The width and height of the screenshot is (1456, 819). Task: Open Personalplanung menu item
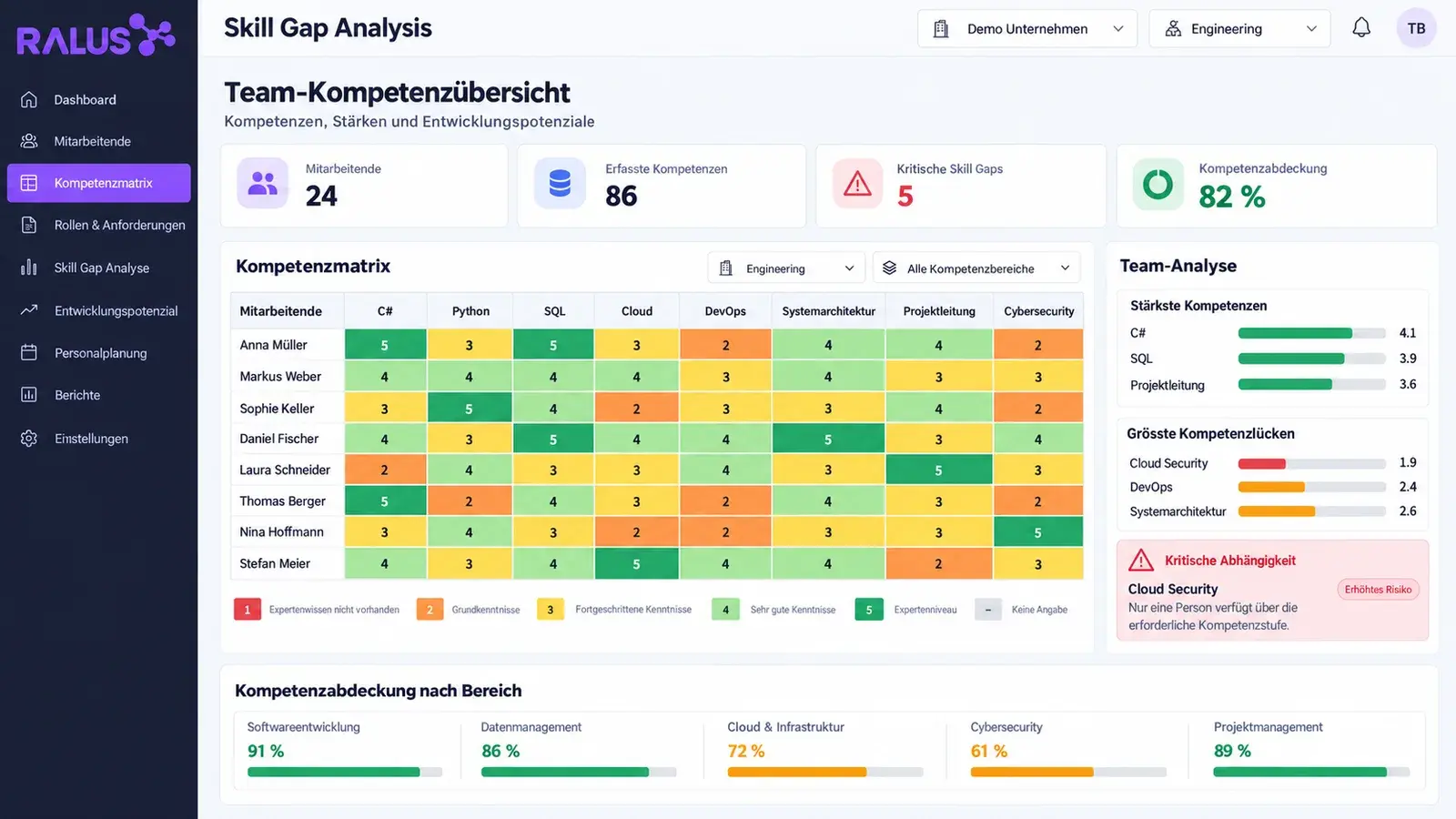point(99,352)
